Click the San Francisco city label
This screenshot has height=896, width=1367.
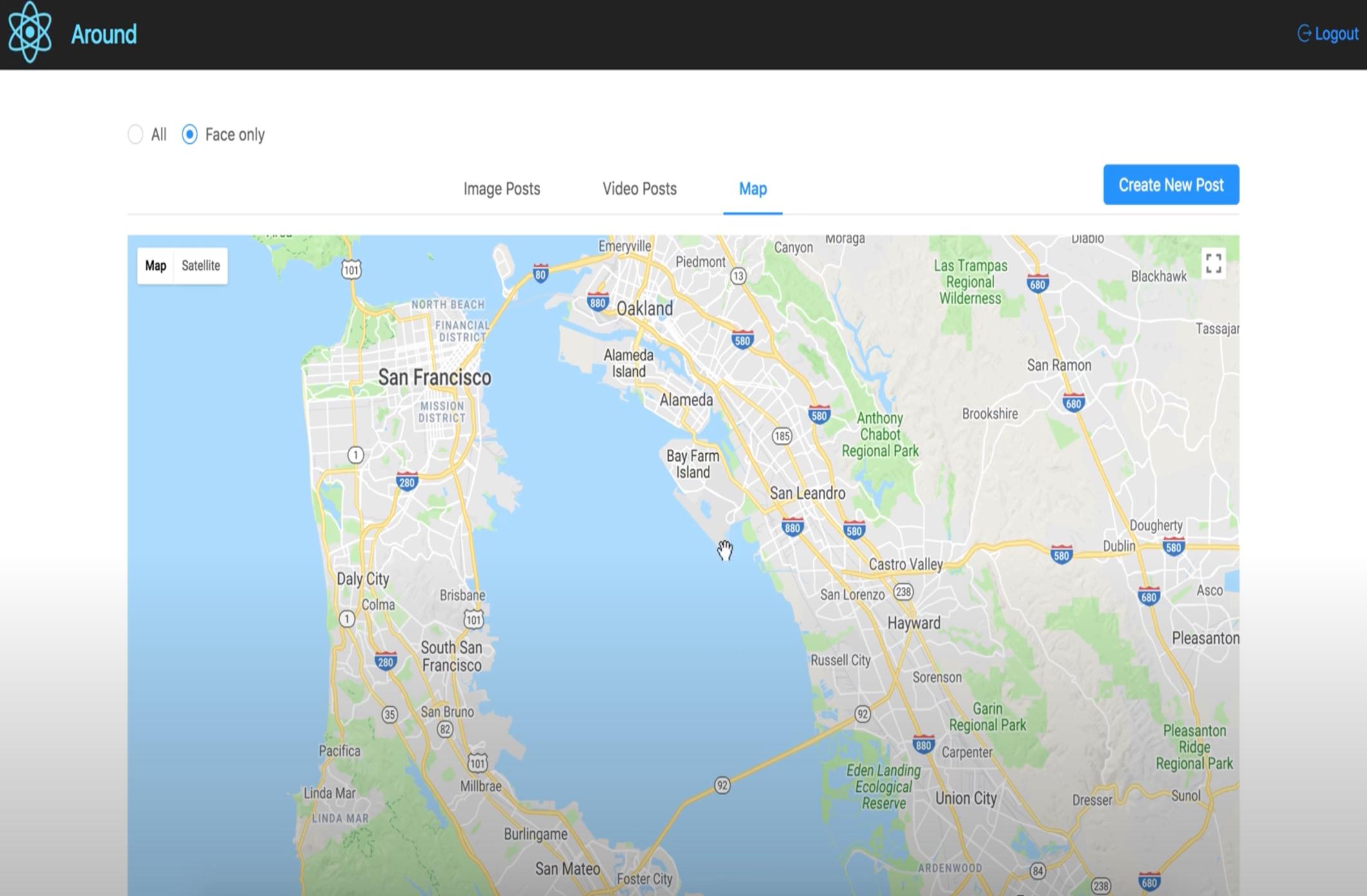[435, 377]
